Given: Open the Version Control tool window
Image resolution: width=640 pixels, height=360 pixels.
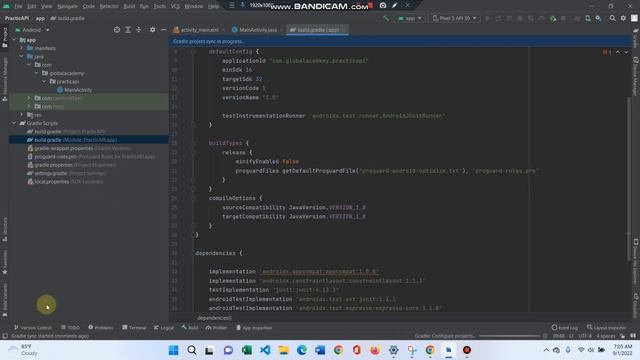Looking at the screenshot, I should click(33, 328).
